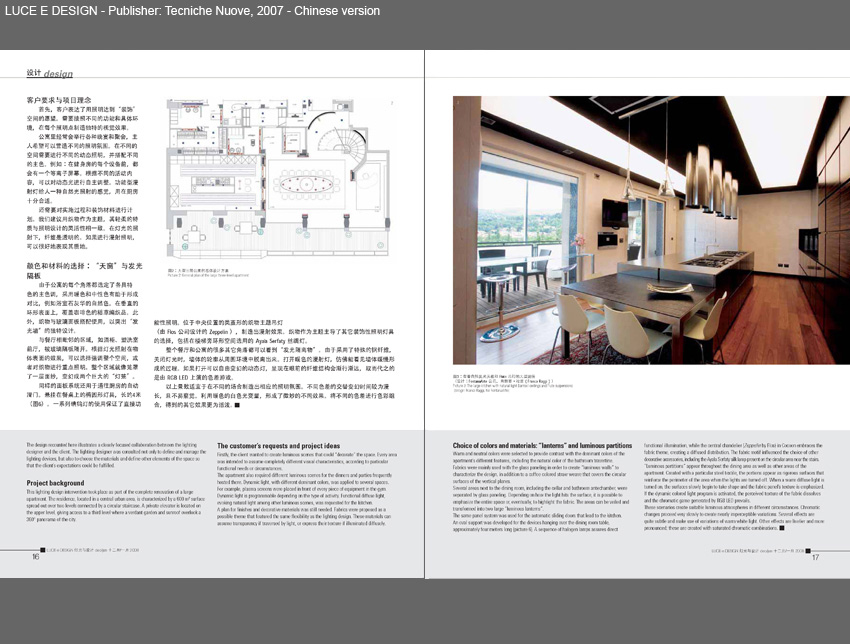Screen dimensions: 850x644
Task: Click the '设计 design' section header
Action: click(49, 73)
